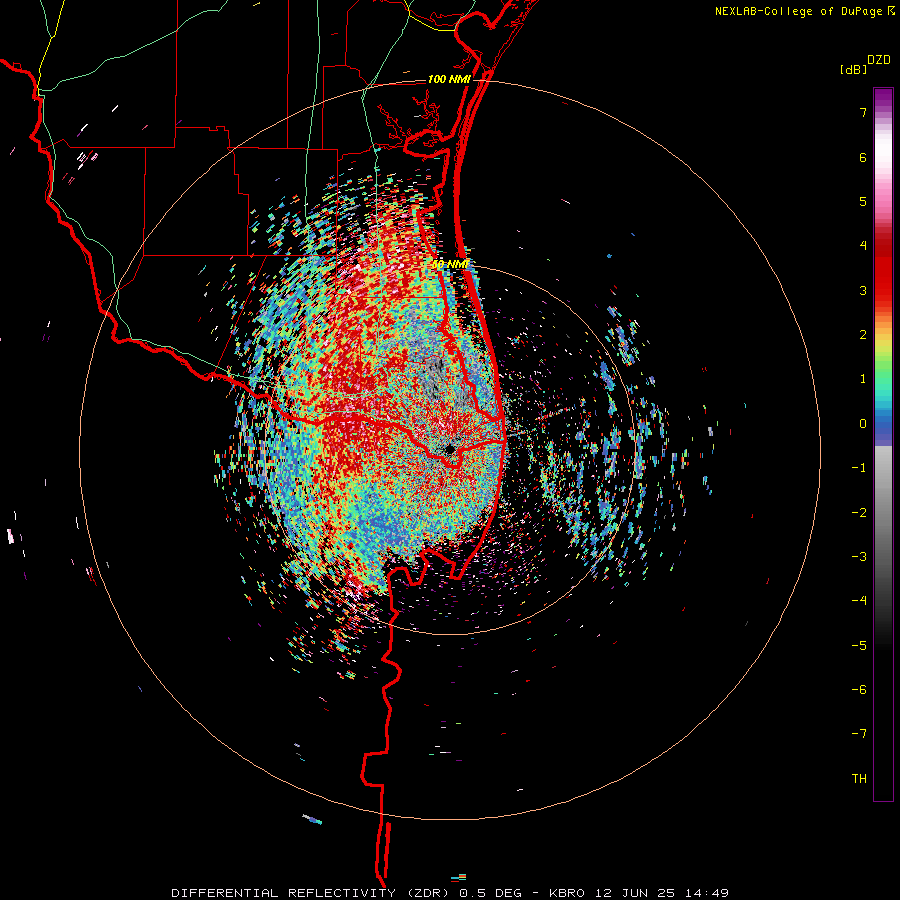Click the 7 value on the color scale

click(863, 112)
